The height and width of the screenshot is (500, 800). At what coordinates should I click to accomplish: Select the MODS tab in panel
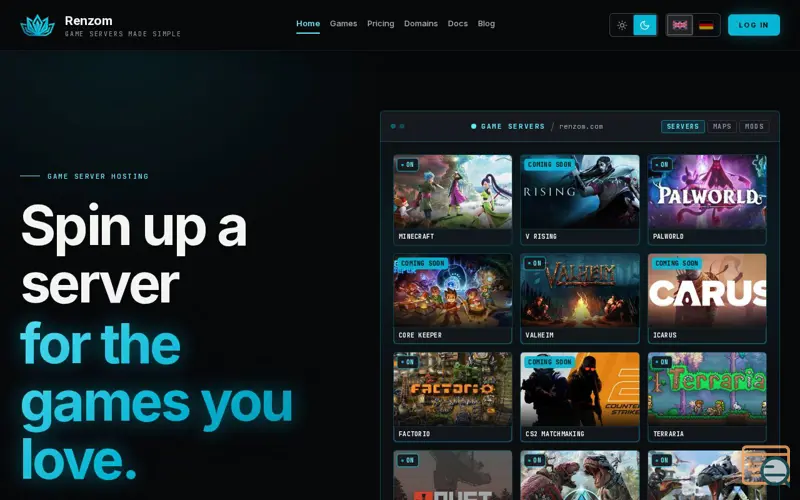(x=754, y=127)
